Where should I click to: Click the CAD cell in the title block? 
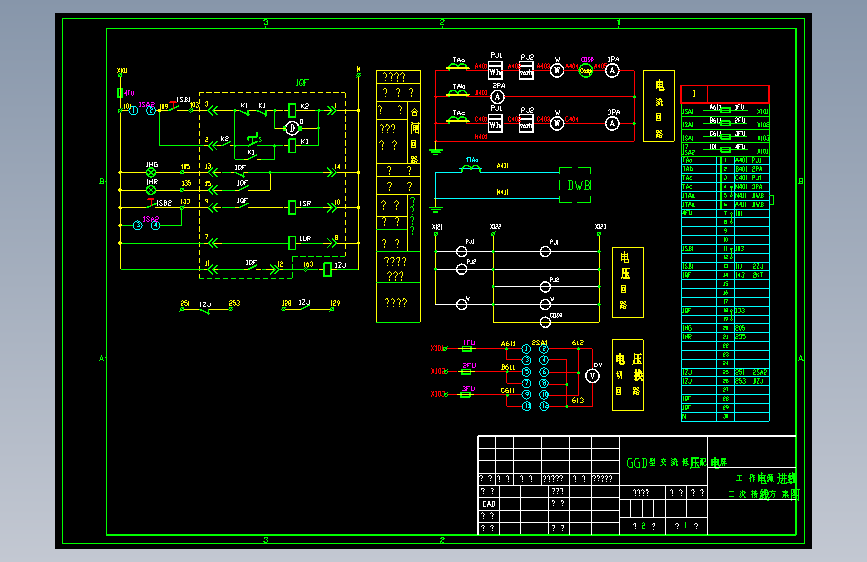[x=489, y=504]
